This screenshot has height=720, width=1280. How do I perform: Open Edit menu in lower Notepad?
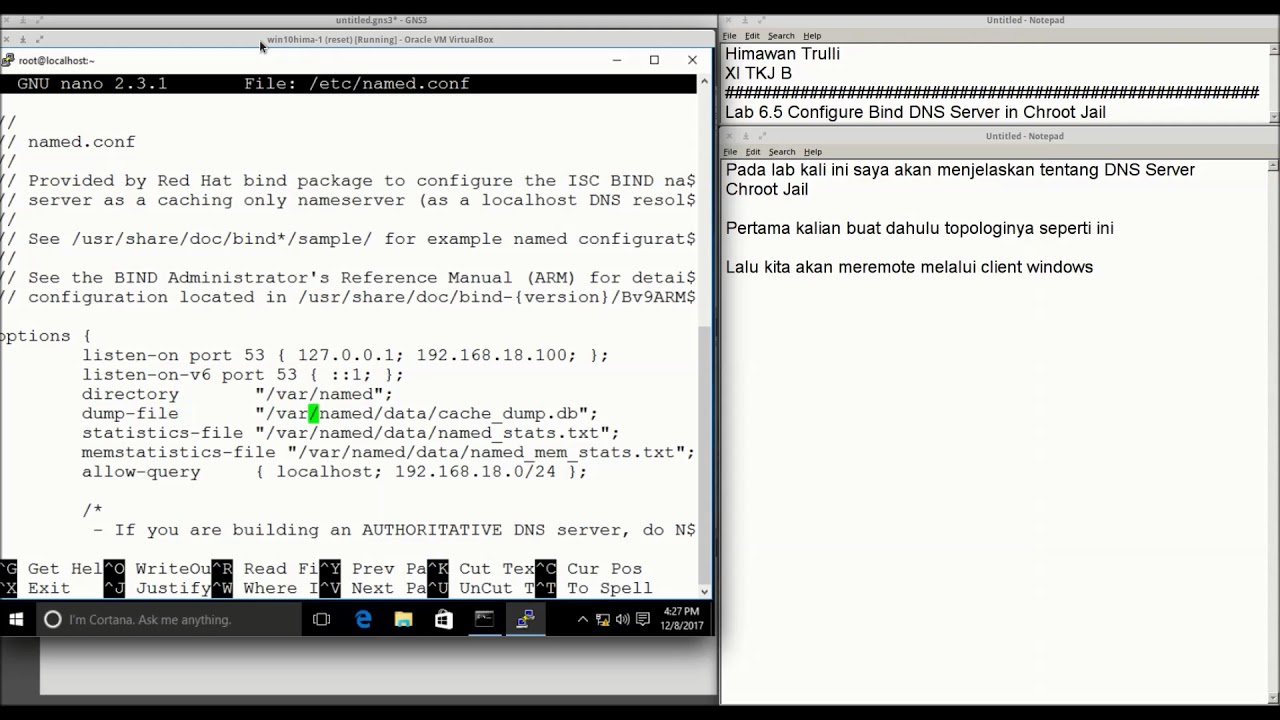coord(752,152)
